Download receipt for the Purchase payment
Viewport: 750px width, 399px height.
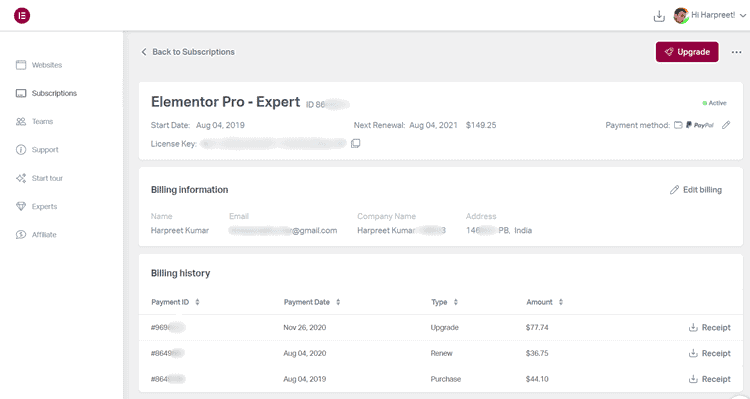click(709, 379)
